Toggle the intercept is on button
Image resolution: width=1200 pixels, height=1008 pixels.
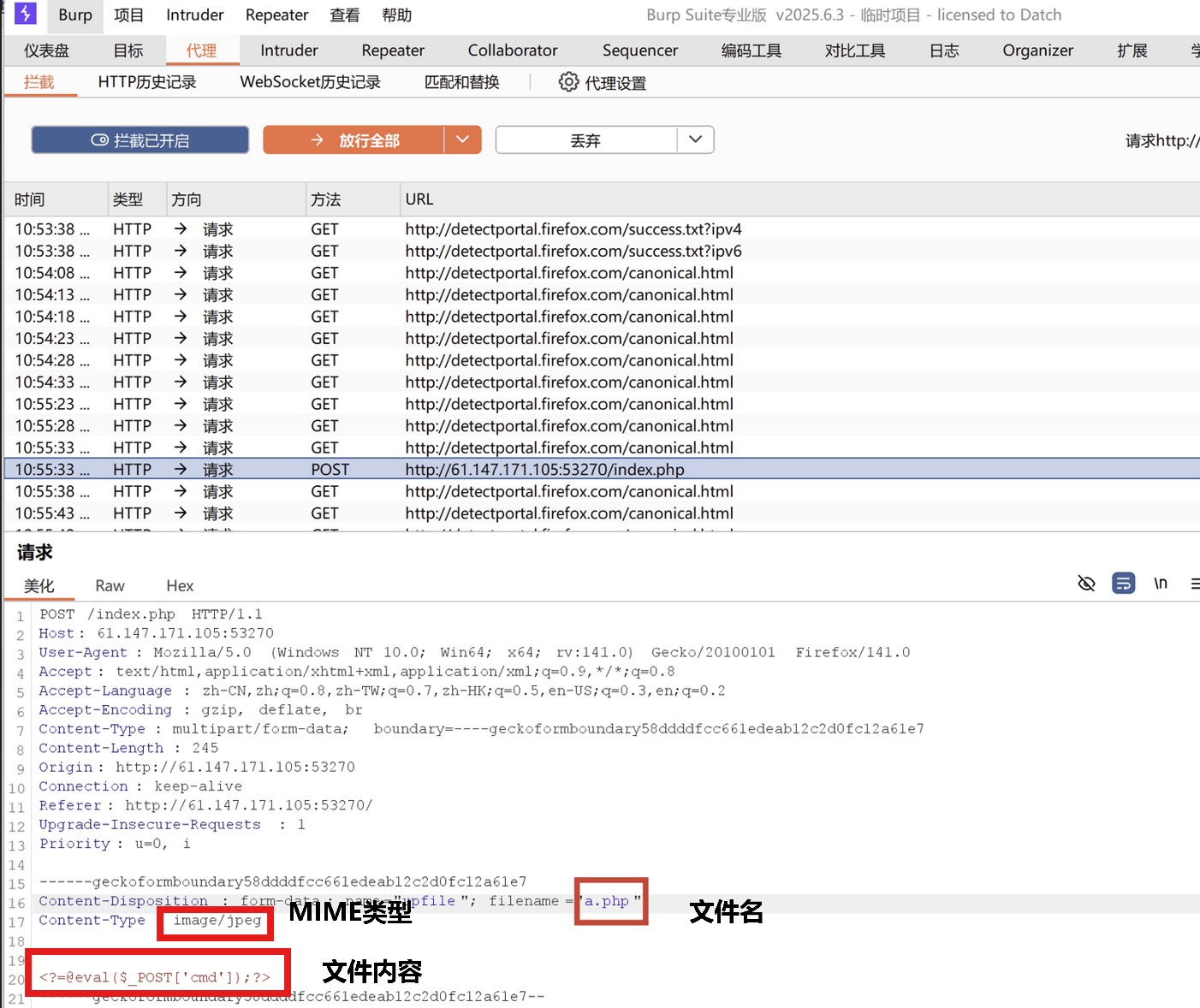(140, 140)
